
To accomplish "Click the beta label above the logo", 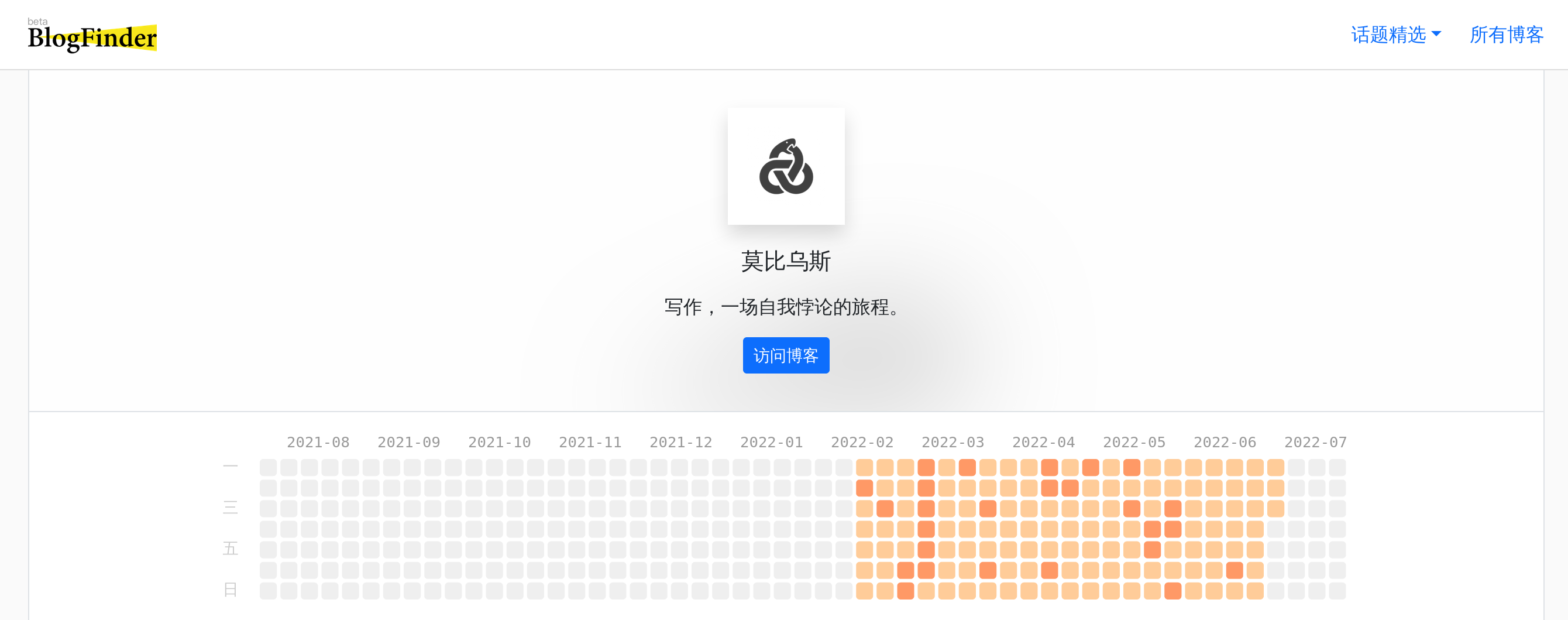I will pos(38,20).
